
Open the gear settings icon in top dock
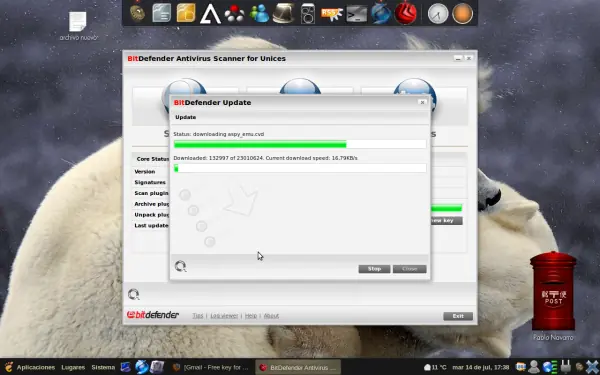(137, 13)
